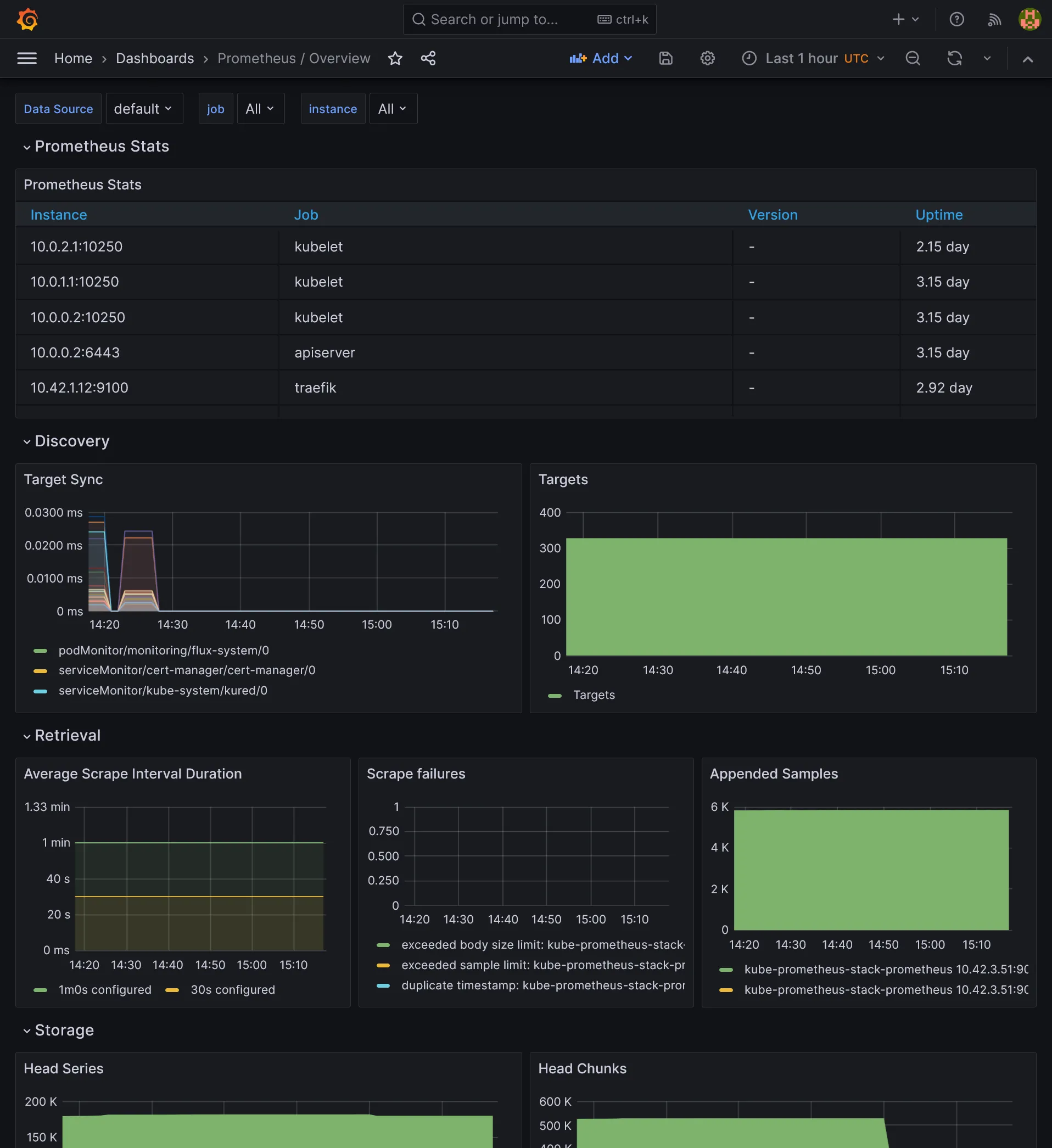
Task: Open the Data Source default dropdown
Action: click(143, 109)
